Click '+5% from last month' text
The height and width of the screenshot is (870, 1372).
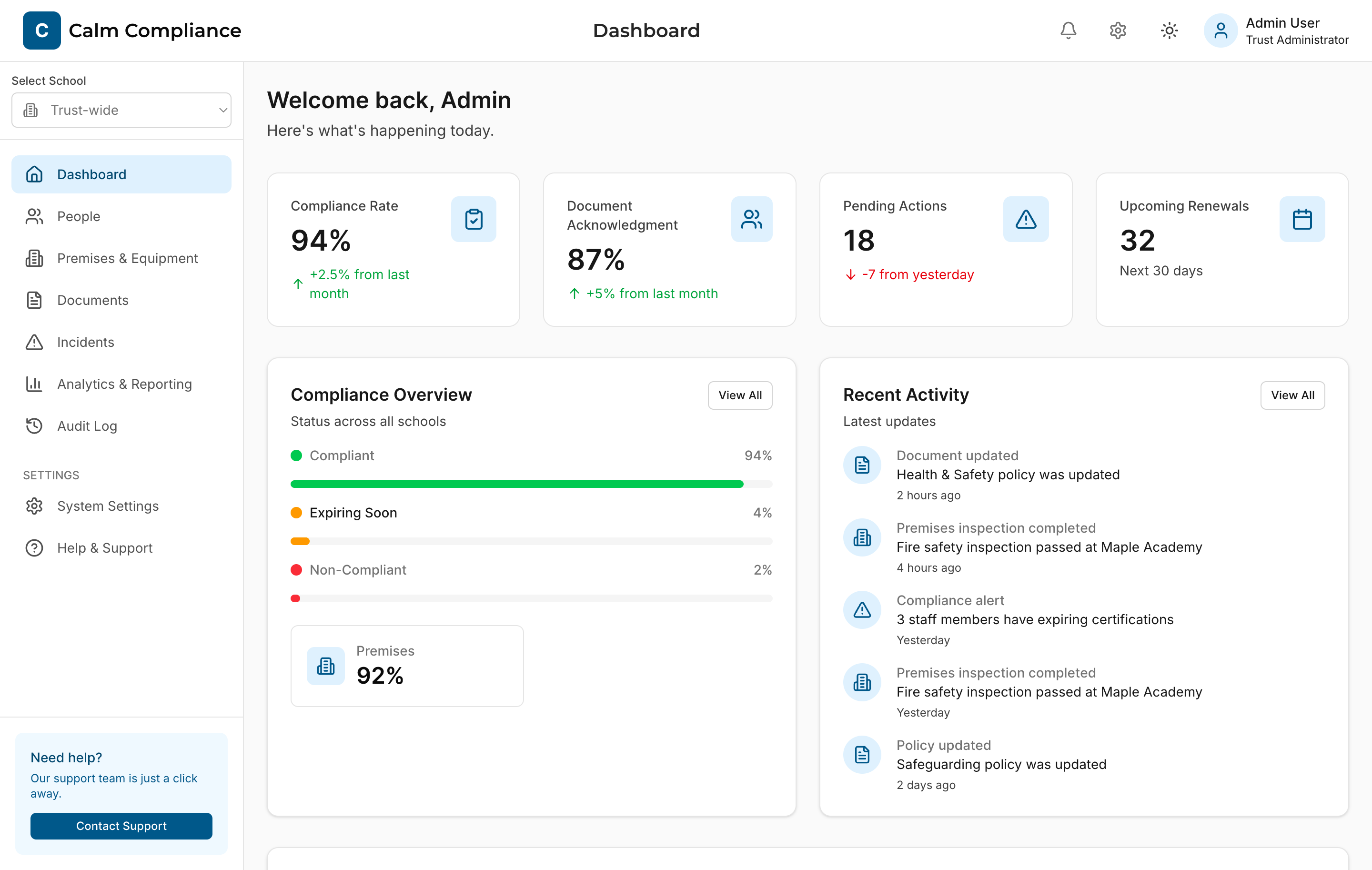[652, 293]
